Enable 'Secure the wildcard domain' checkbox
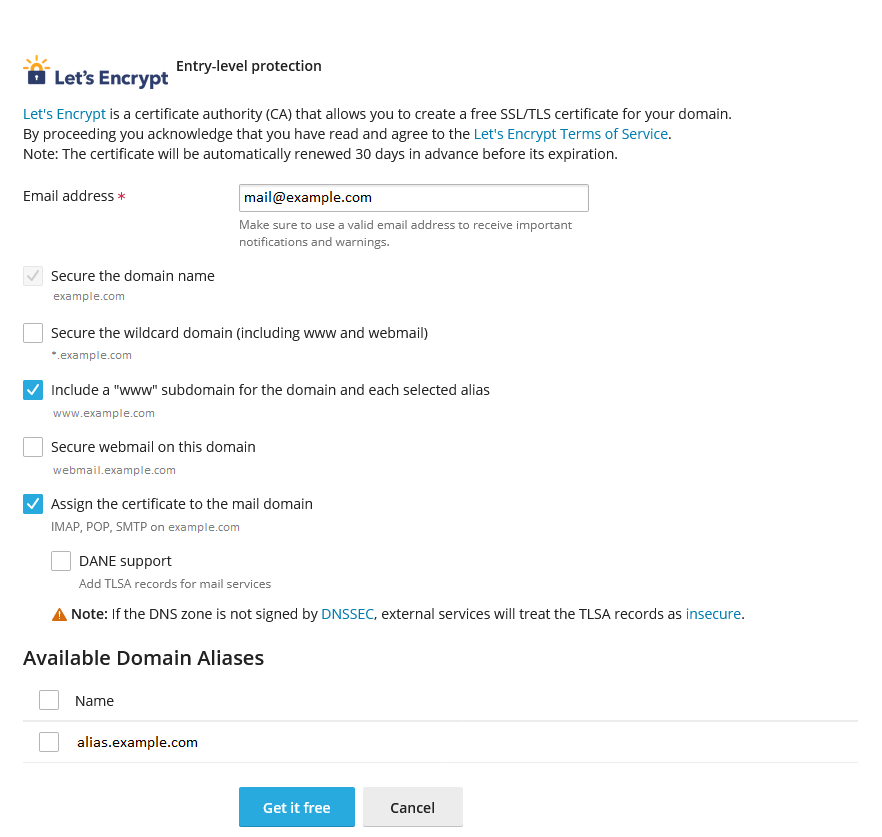Screen dimensions: 882x837 tap(32, 332)
